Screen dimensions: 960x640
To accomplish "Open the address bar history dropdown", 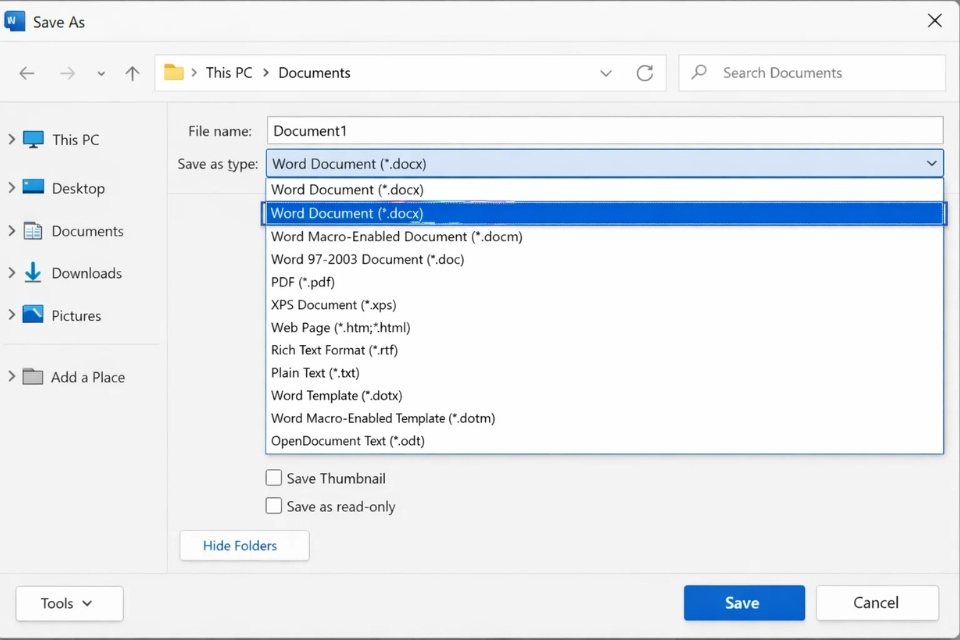I will pos(605,72).
